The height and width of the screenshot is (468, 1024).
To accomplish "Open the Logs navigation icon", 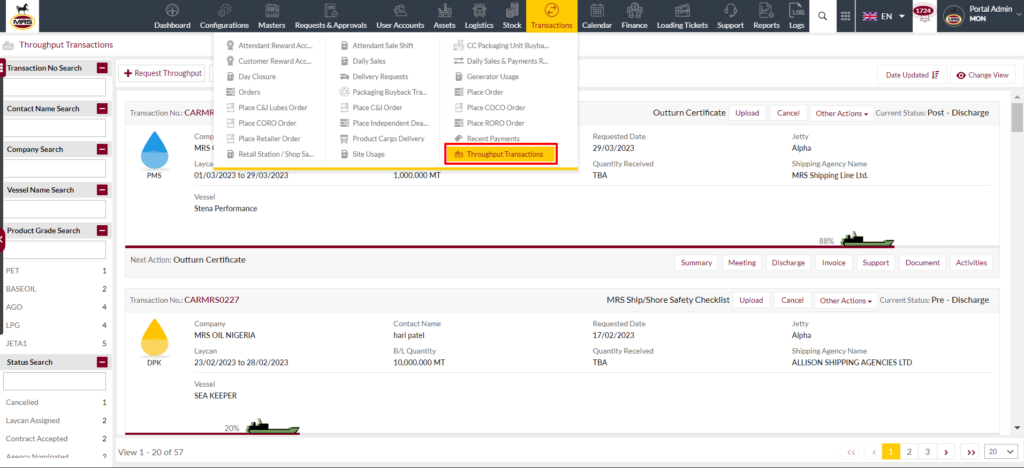I will 796,10.
